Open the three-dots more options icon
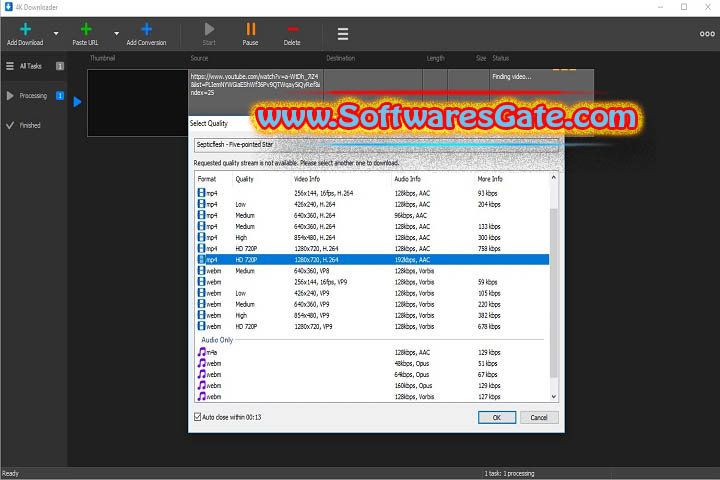The height and width of the screenshot is (480, 720). point(707,34)
